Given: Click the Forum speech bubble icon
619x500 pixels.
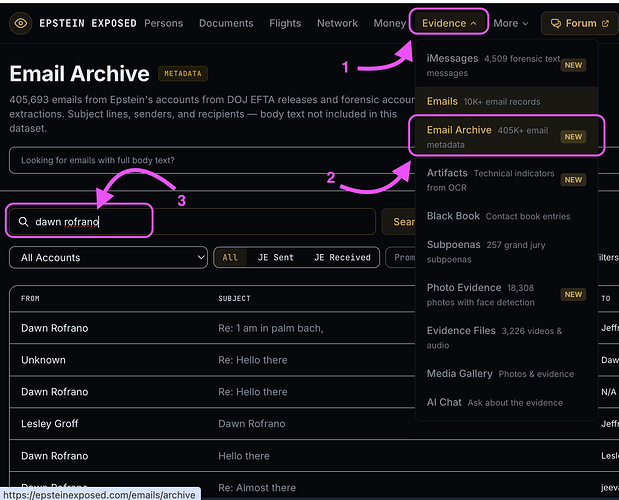Looking at the screenshot, I should click(556, 23).
